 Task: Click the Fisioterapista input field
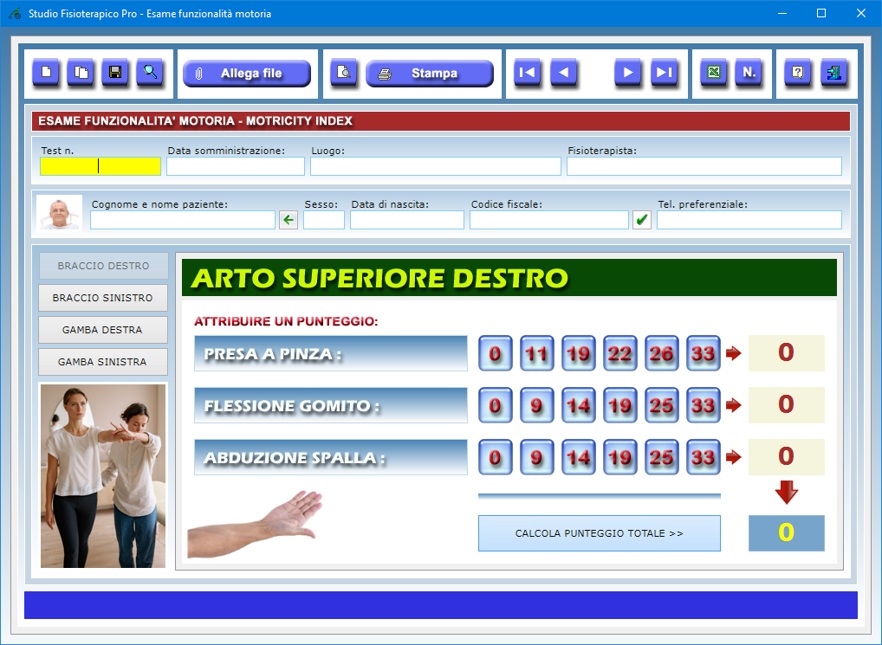[x=704, y=166]
